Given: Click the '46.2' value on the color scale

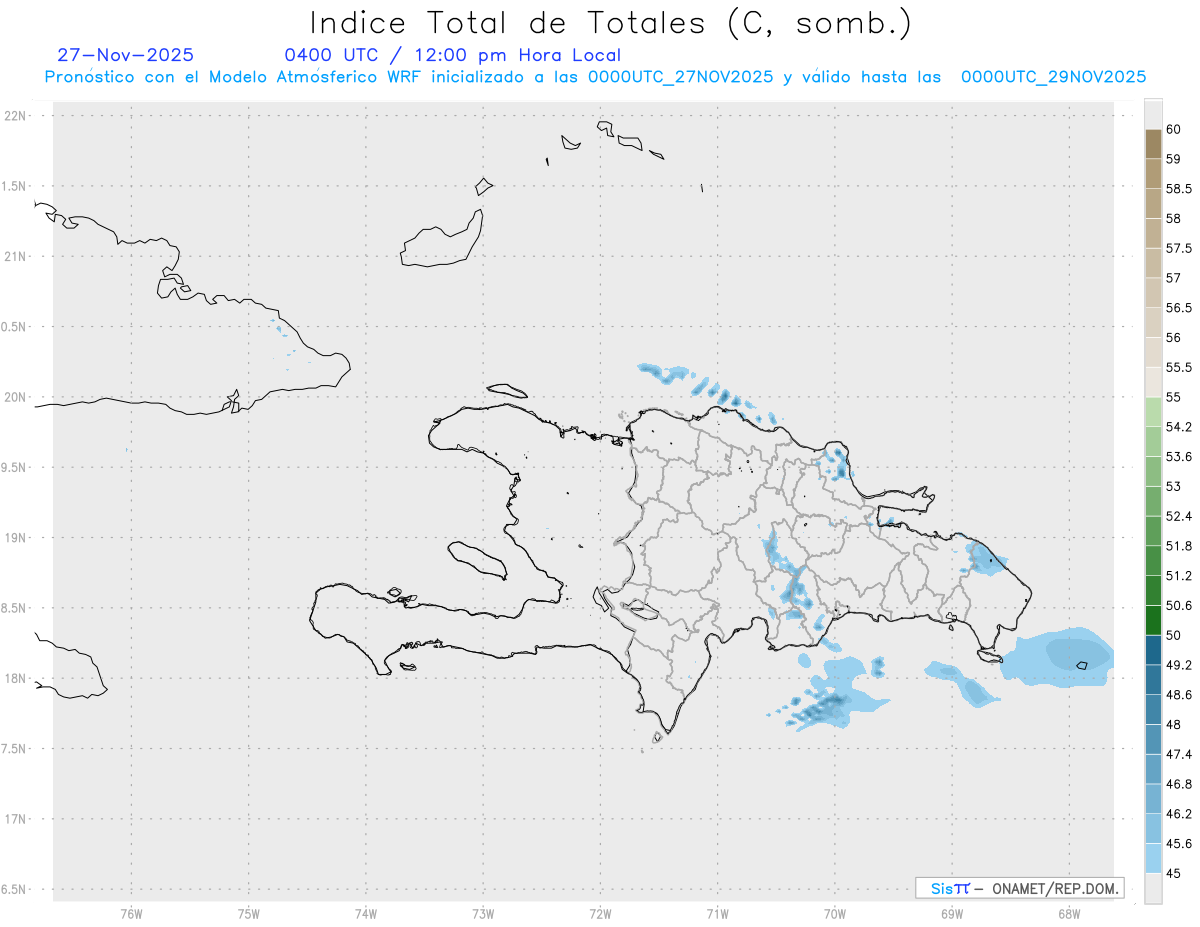Looking at the screenshot, I should coord(1178,814).
